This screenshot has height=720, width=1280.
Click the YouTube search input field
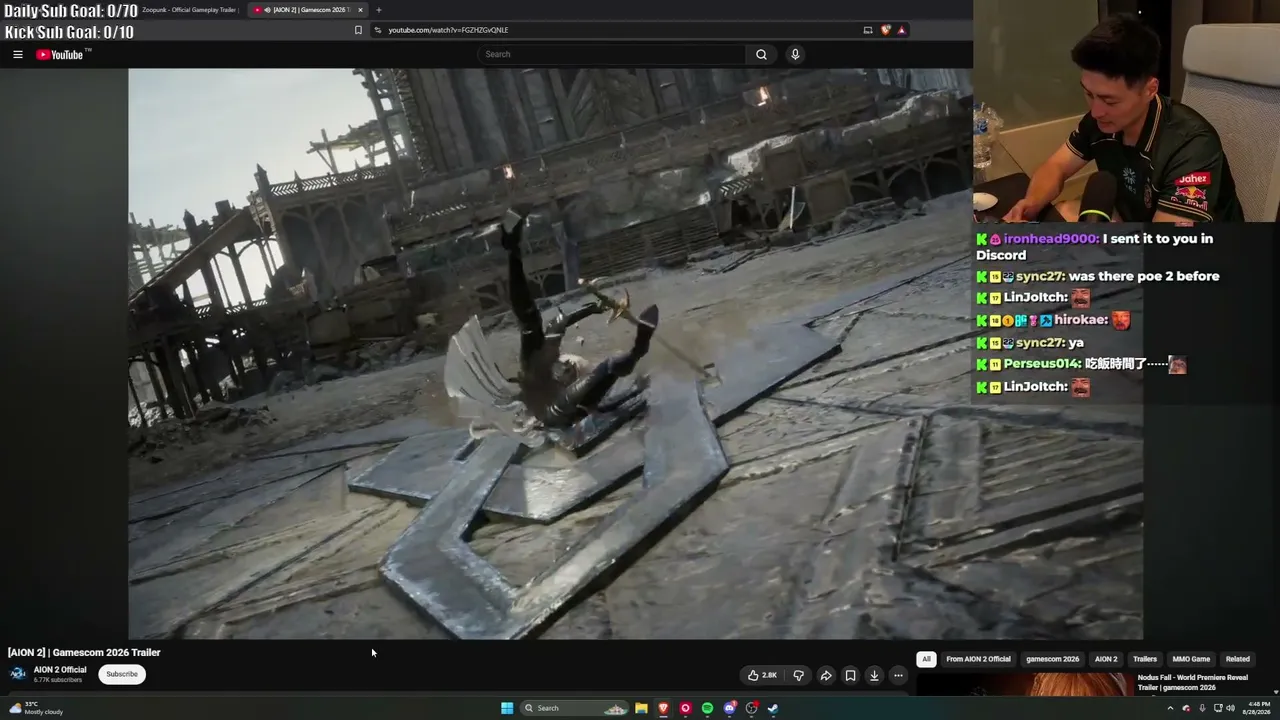611,54
